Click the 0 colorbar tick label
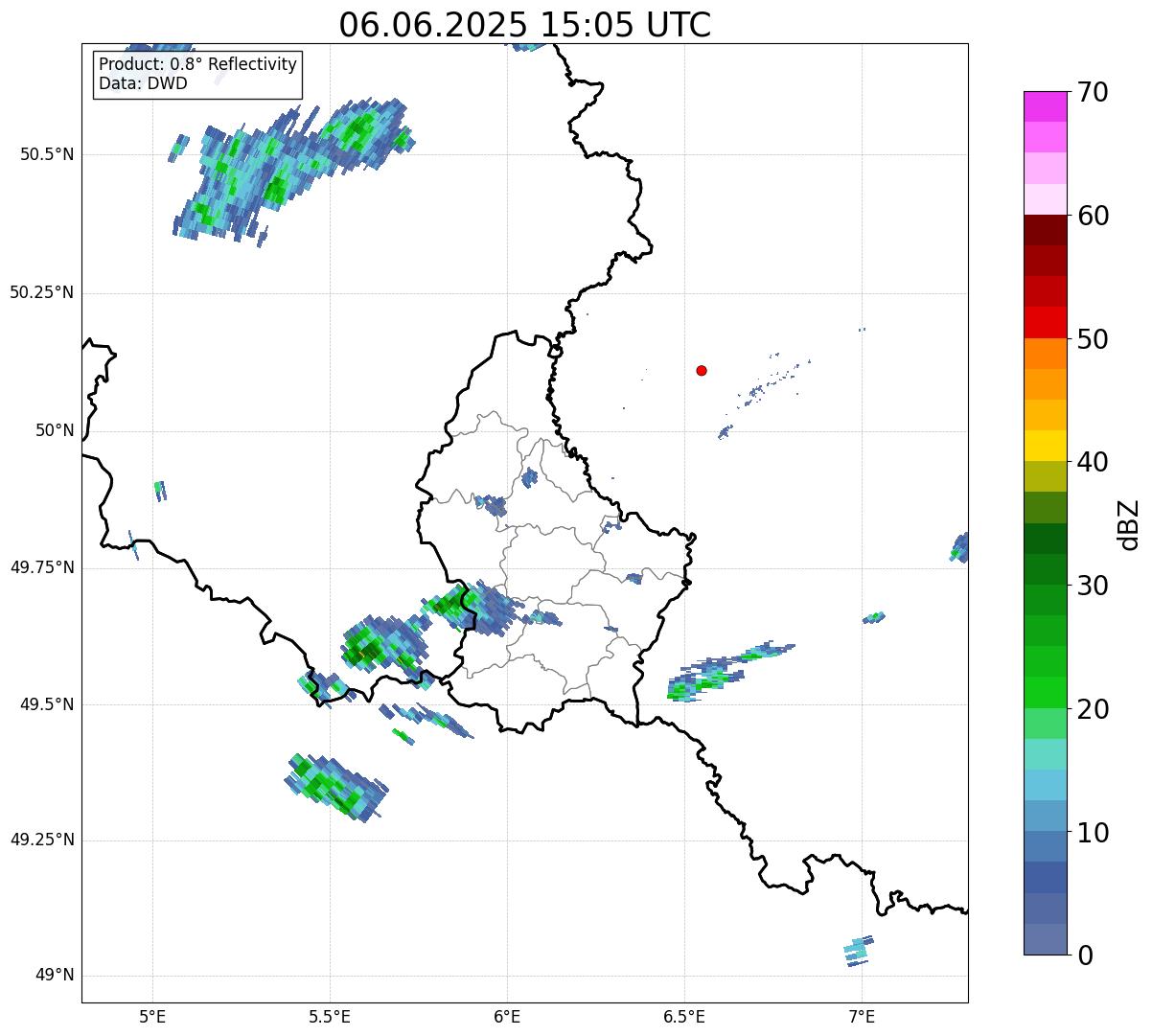This screenshot has height=1036, width=1152. (x=1086, y=955)
